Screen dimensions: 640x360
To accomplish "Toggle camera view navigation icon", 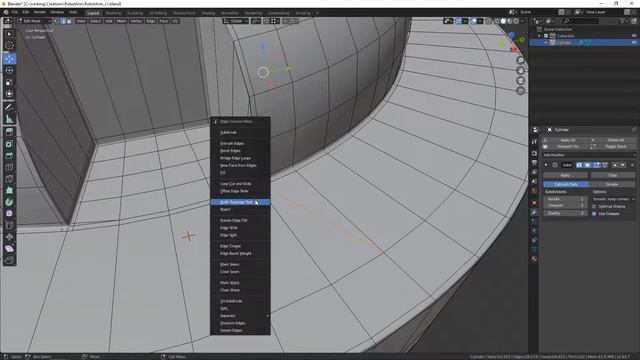I will tap(520, 81).
